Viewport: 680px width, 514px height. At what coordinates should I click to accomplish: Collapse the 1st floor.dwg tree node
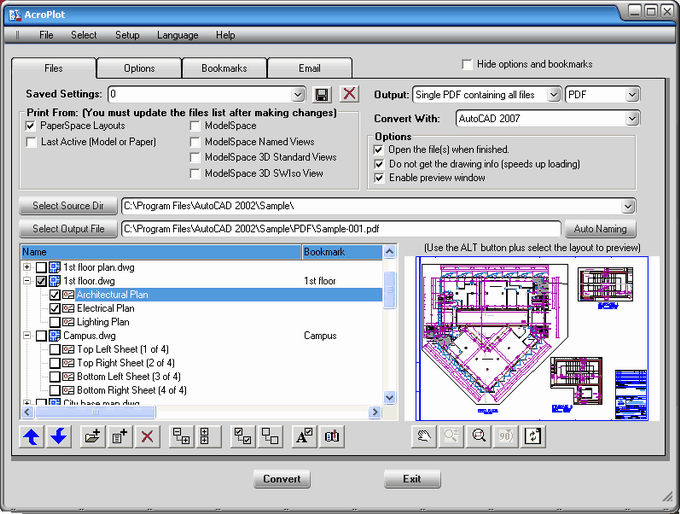click(x=27, y=281)
